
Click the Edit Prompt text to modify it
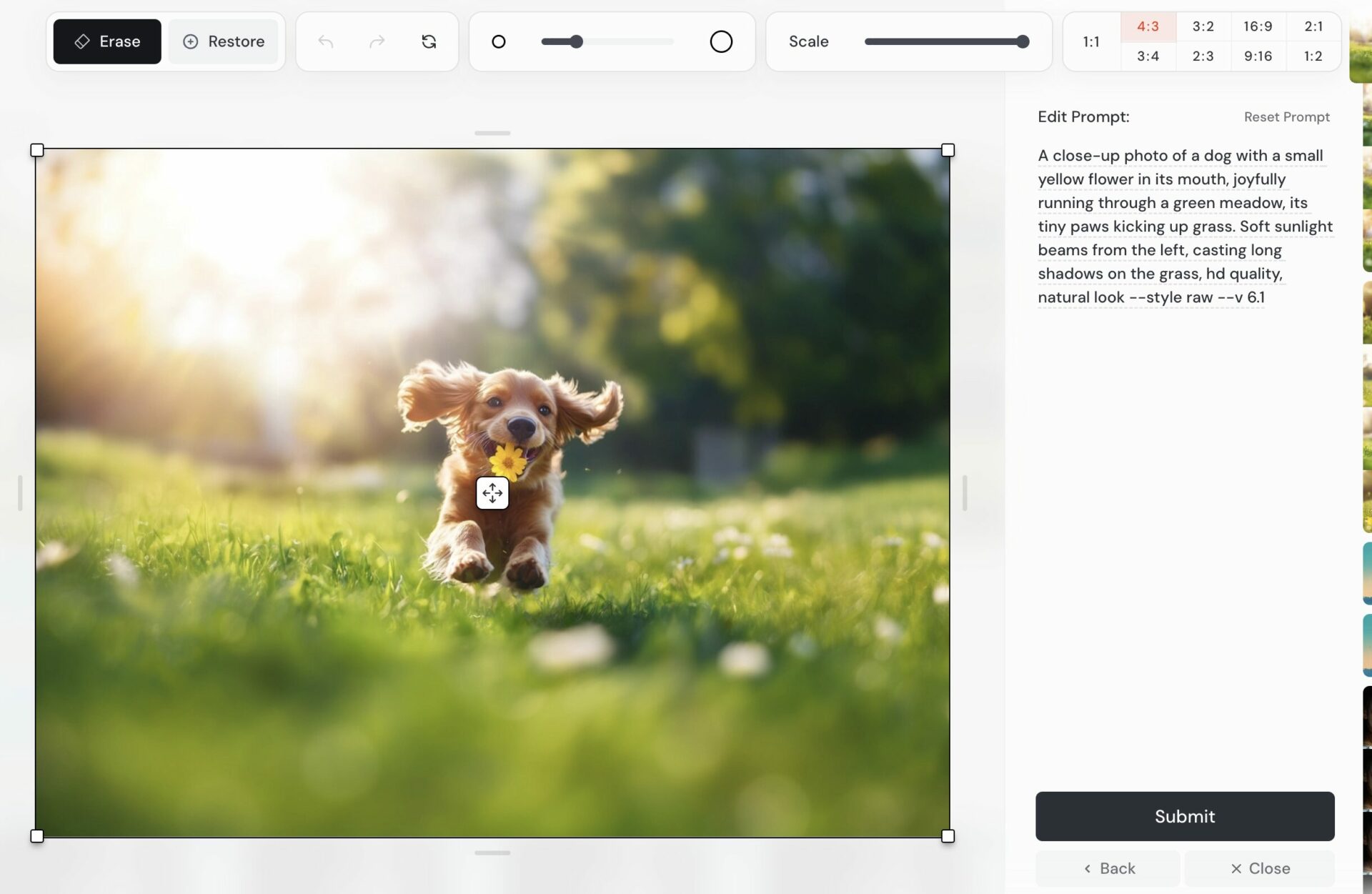[x=1183, y=226]
